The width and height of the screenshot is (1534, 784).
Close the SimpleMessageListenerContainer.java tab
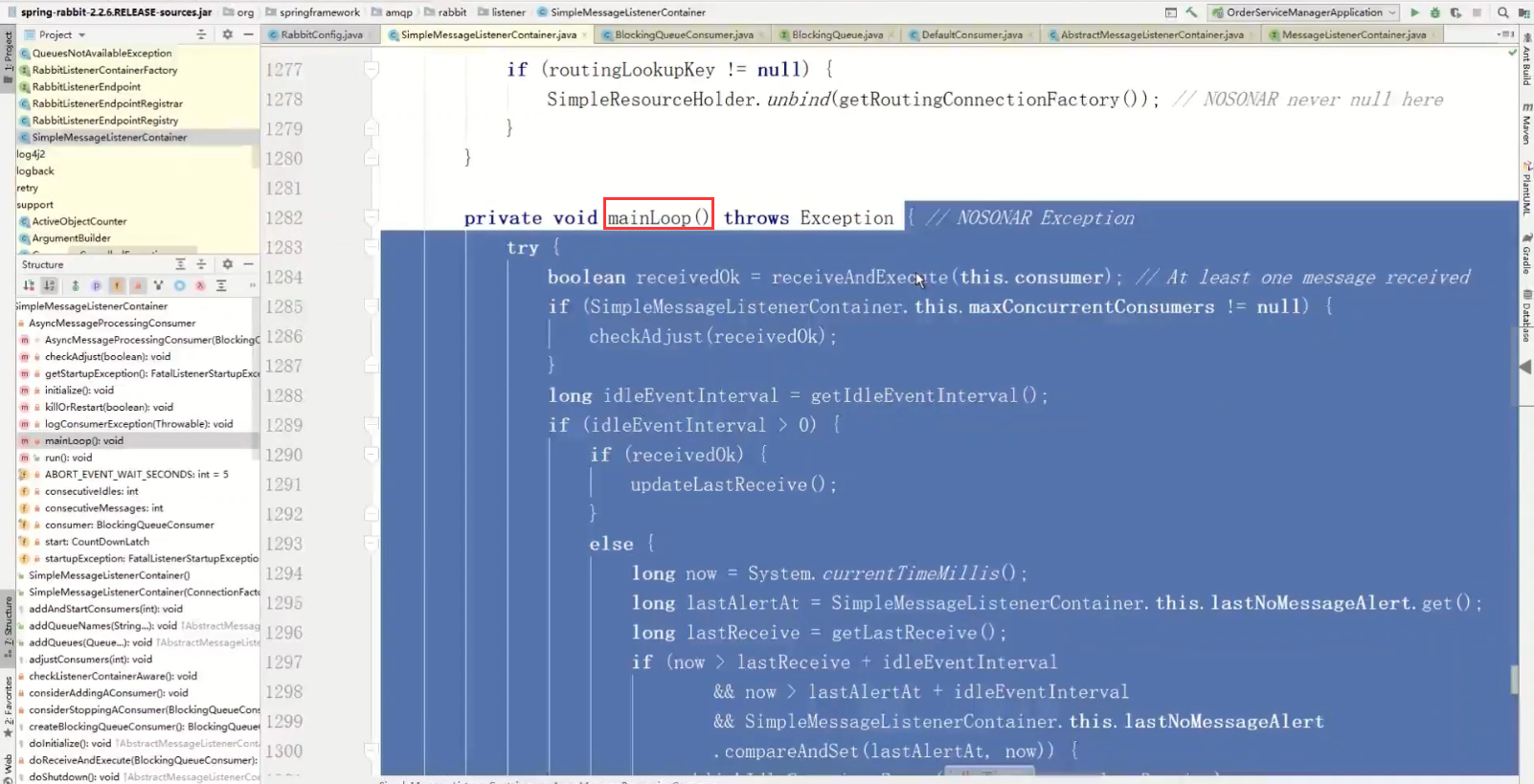[585, 35]
